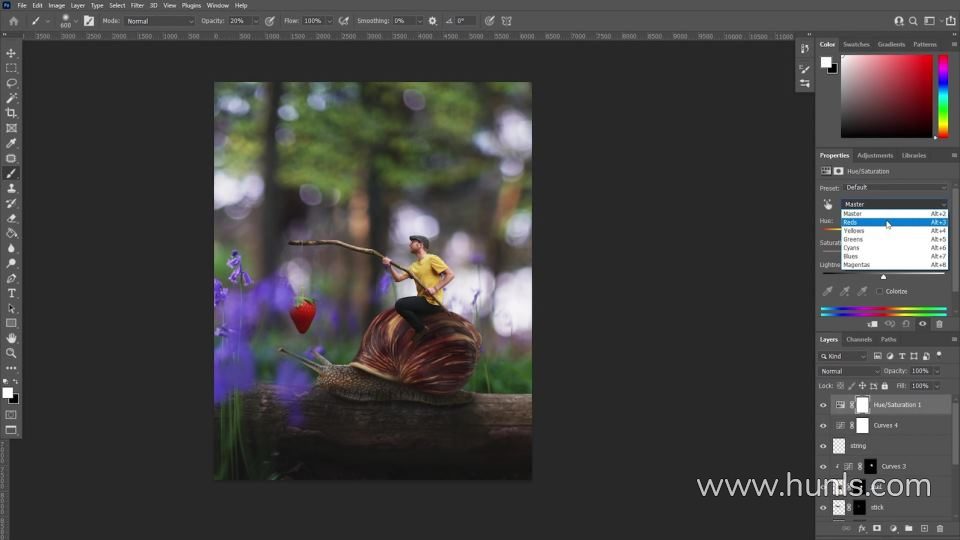Hide the Curves 4 layer

[x=823, y=425]
